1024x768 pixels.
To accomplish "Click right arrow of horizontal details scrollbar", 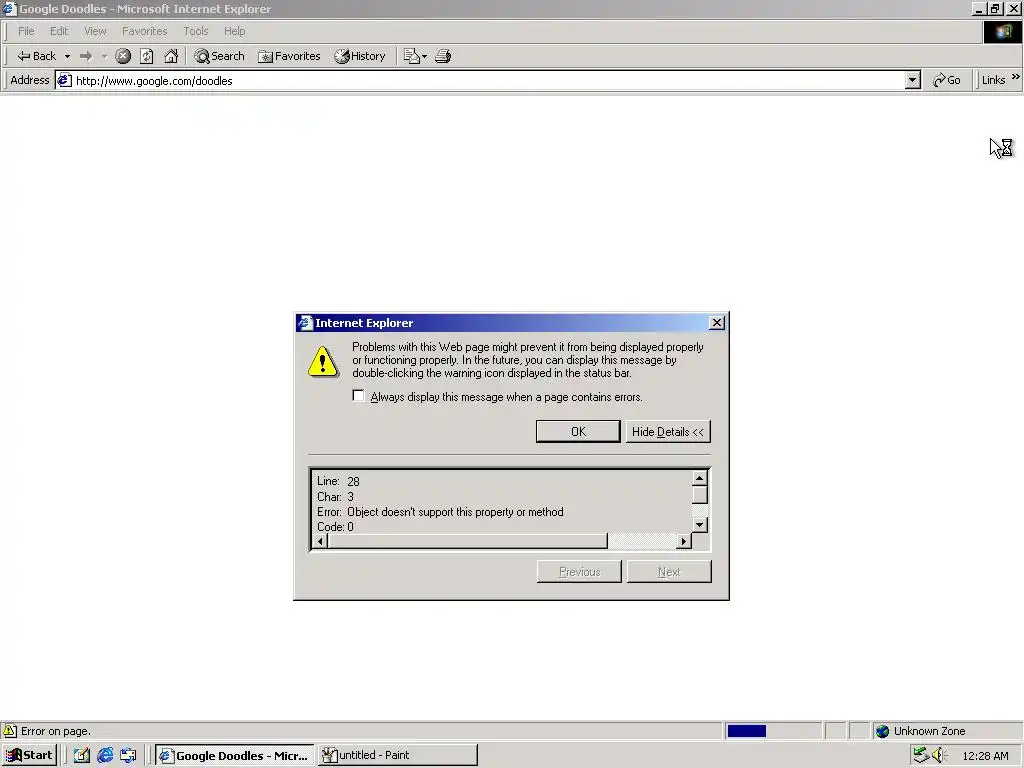I will (684, 541).
